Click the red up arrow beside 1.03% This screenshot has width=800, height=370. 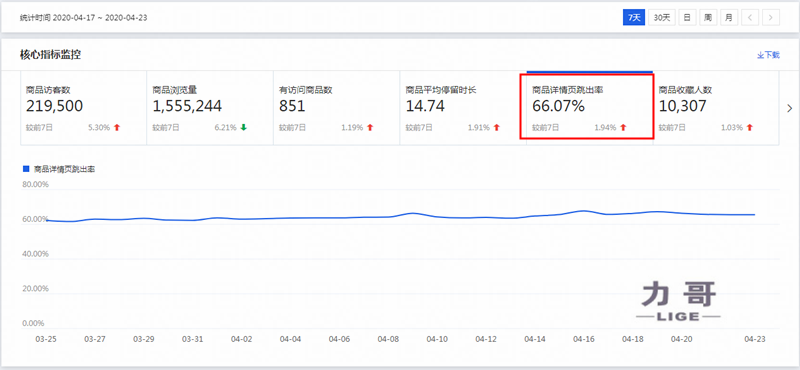(749, 128)
